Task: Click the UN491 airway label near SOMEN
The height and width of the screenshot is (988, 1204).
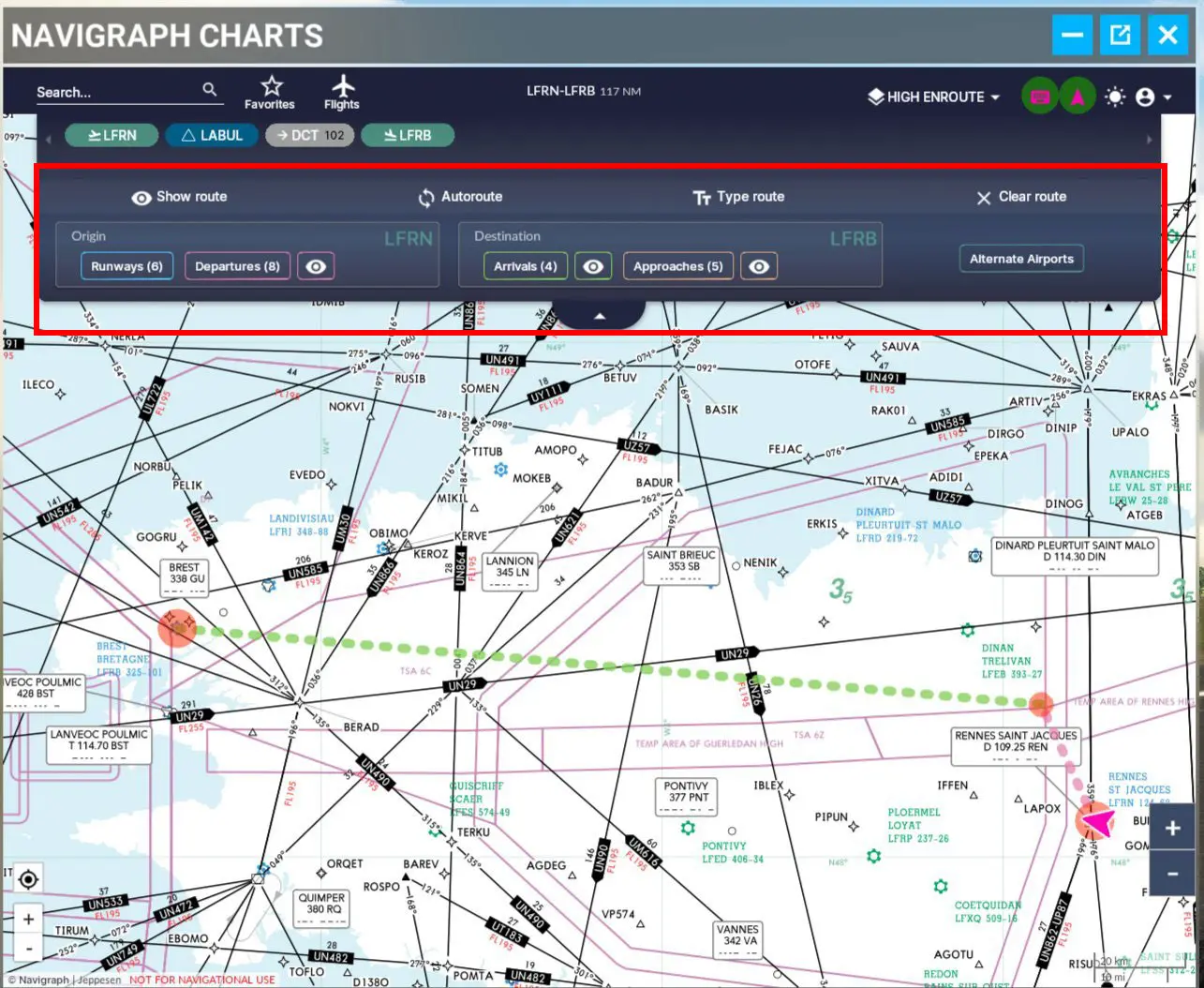Action: [502, 360]
